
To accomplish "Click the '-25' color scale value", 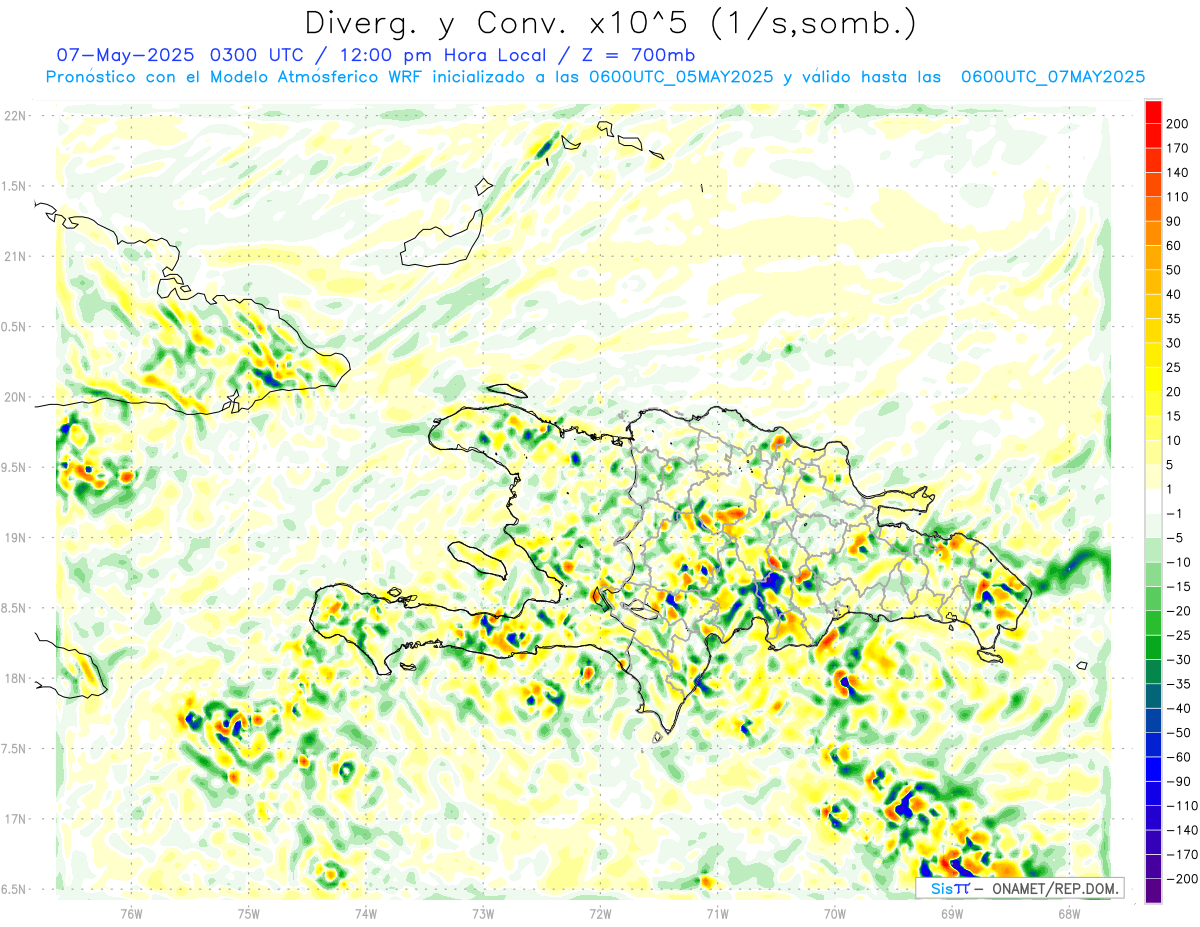I will (1179, 635).
